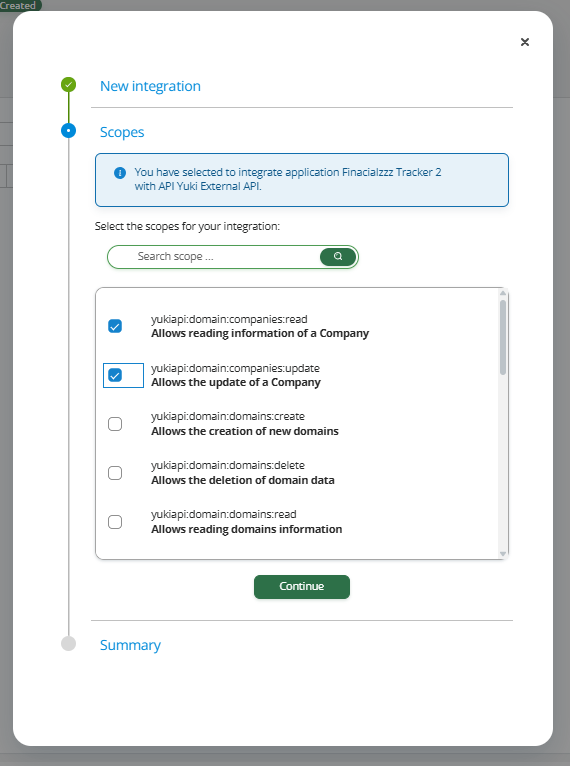Click 'Allows the deletion of domain data'
Screen dimensions: 570x766
(243, 480)
